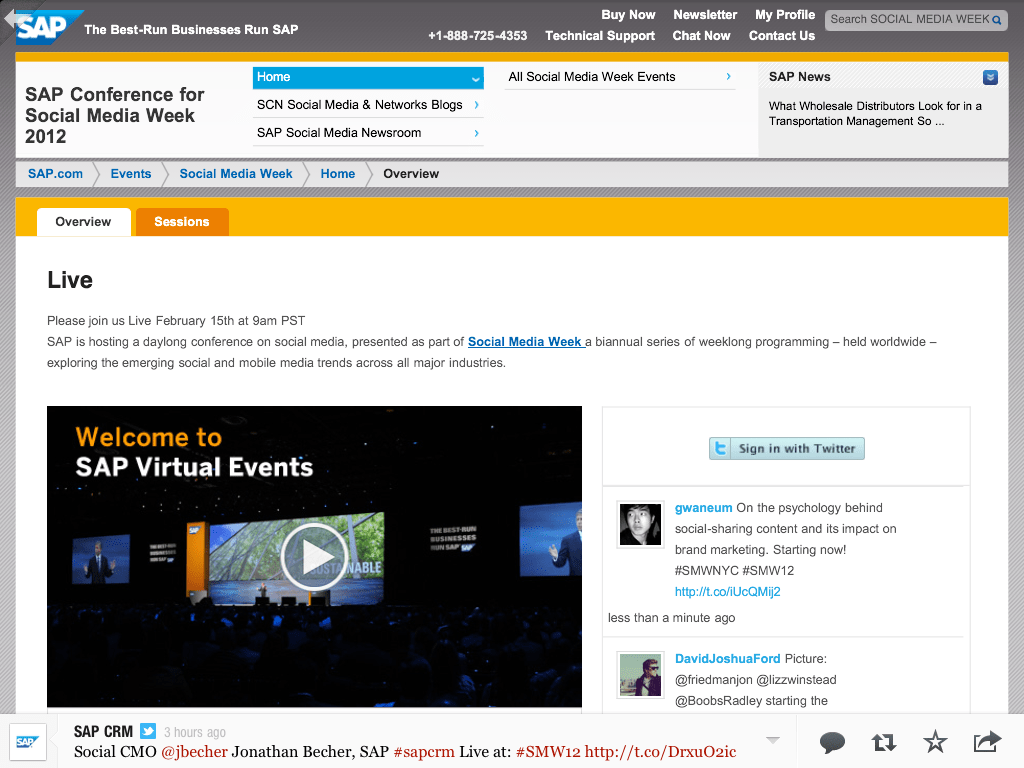Viewport: 1024px width, 768px height.
Task: Click SAP CRM account name
Action: click(x=103, y=731)
